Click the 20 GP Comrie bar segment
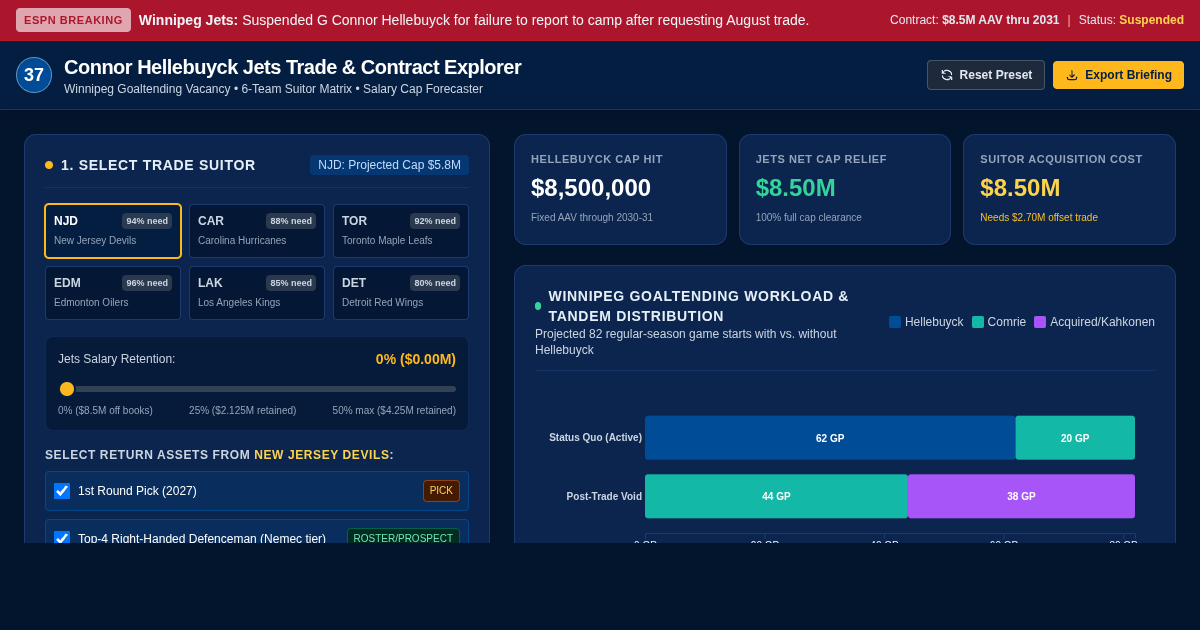Screen dimensions: 1200x630 pyautogui.click(x=1075, y=438)
